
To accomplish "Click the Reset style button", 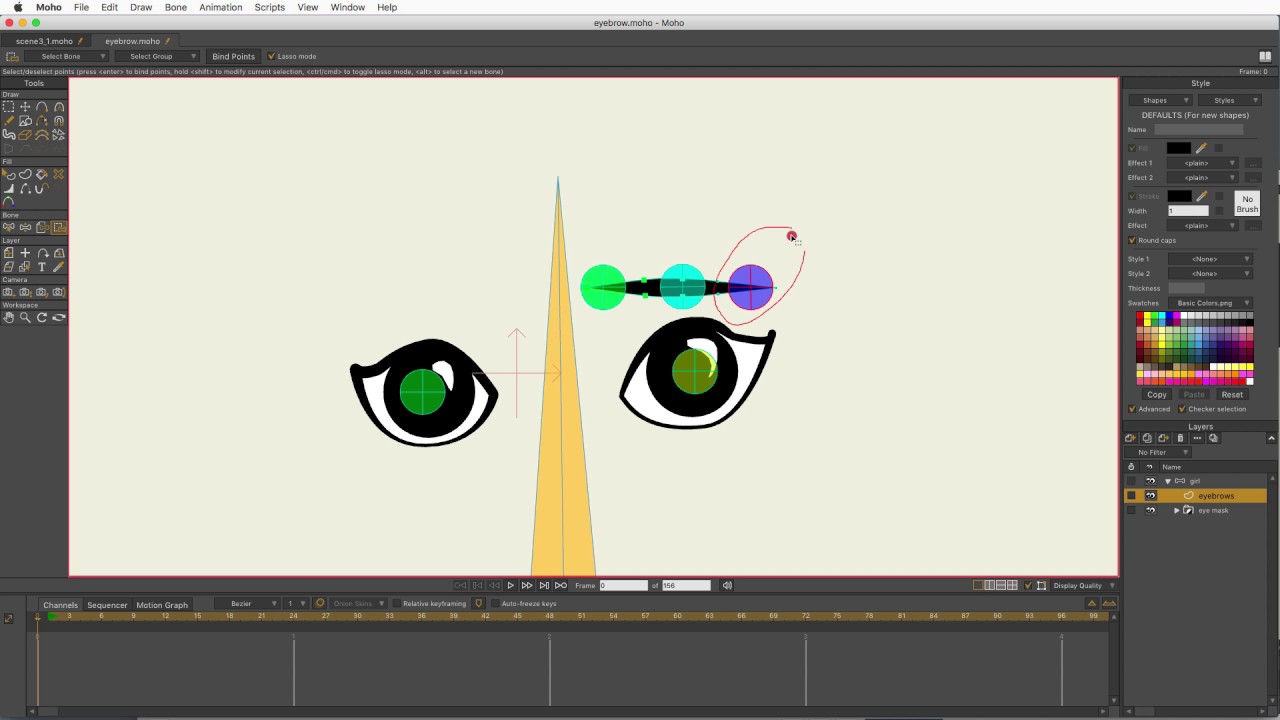I will click(x=1232, y=394).
